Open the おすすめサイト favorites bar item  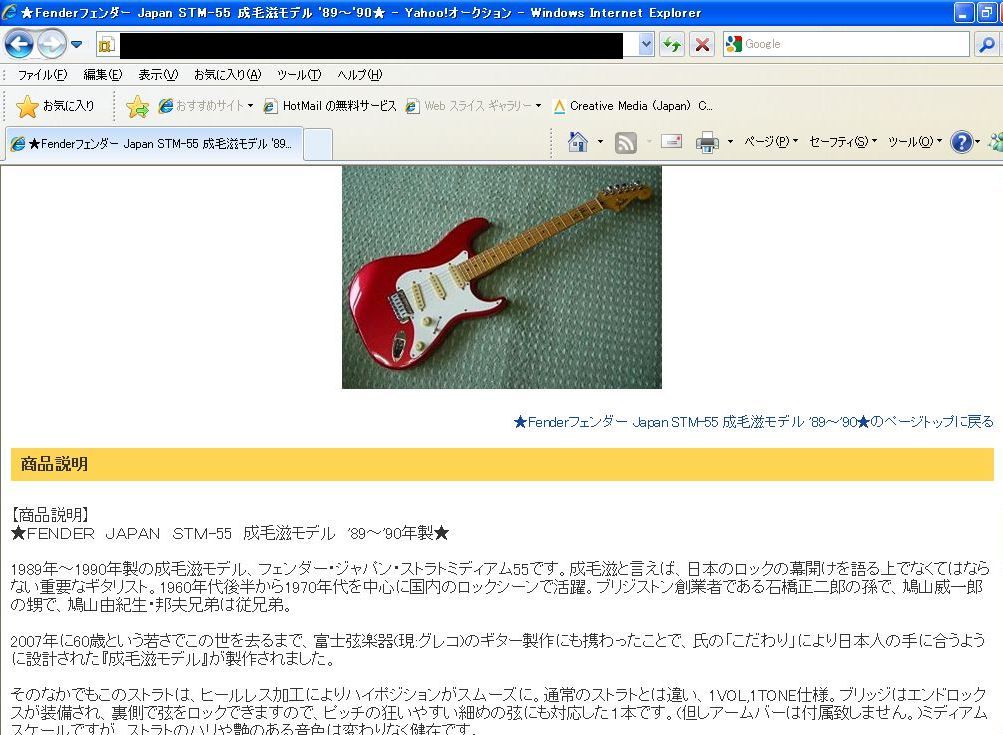[206, 106]
